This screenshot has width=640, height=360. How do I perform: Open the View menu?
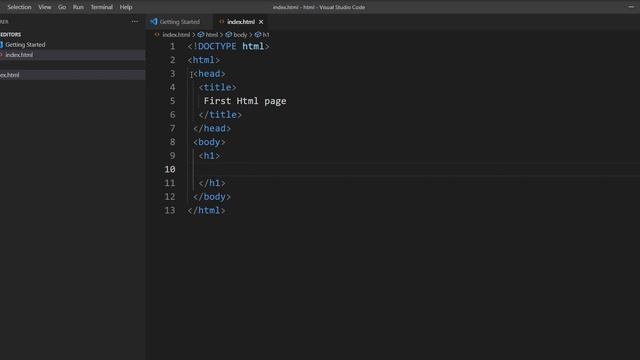(44, 7)
